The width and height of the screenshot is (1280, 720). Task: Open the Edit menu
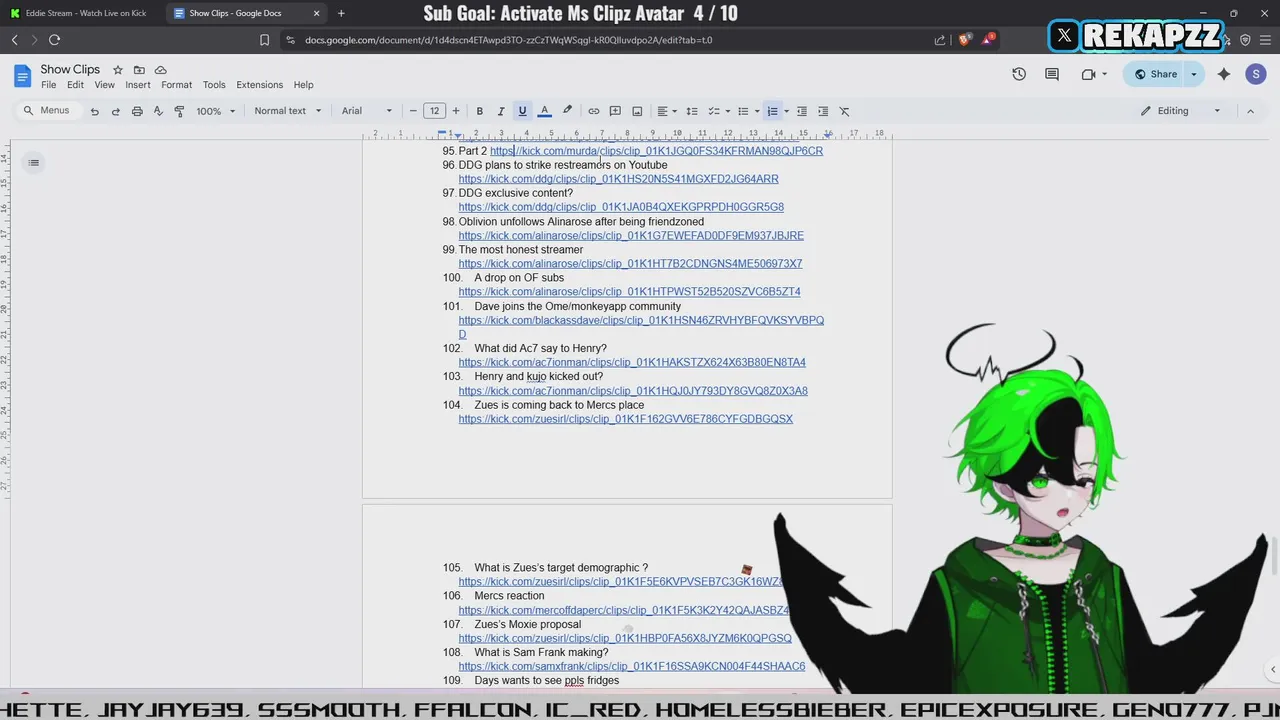pyautogui.click(x=75, y=85)
